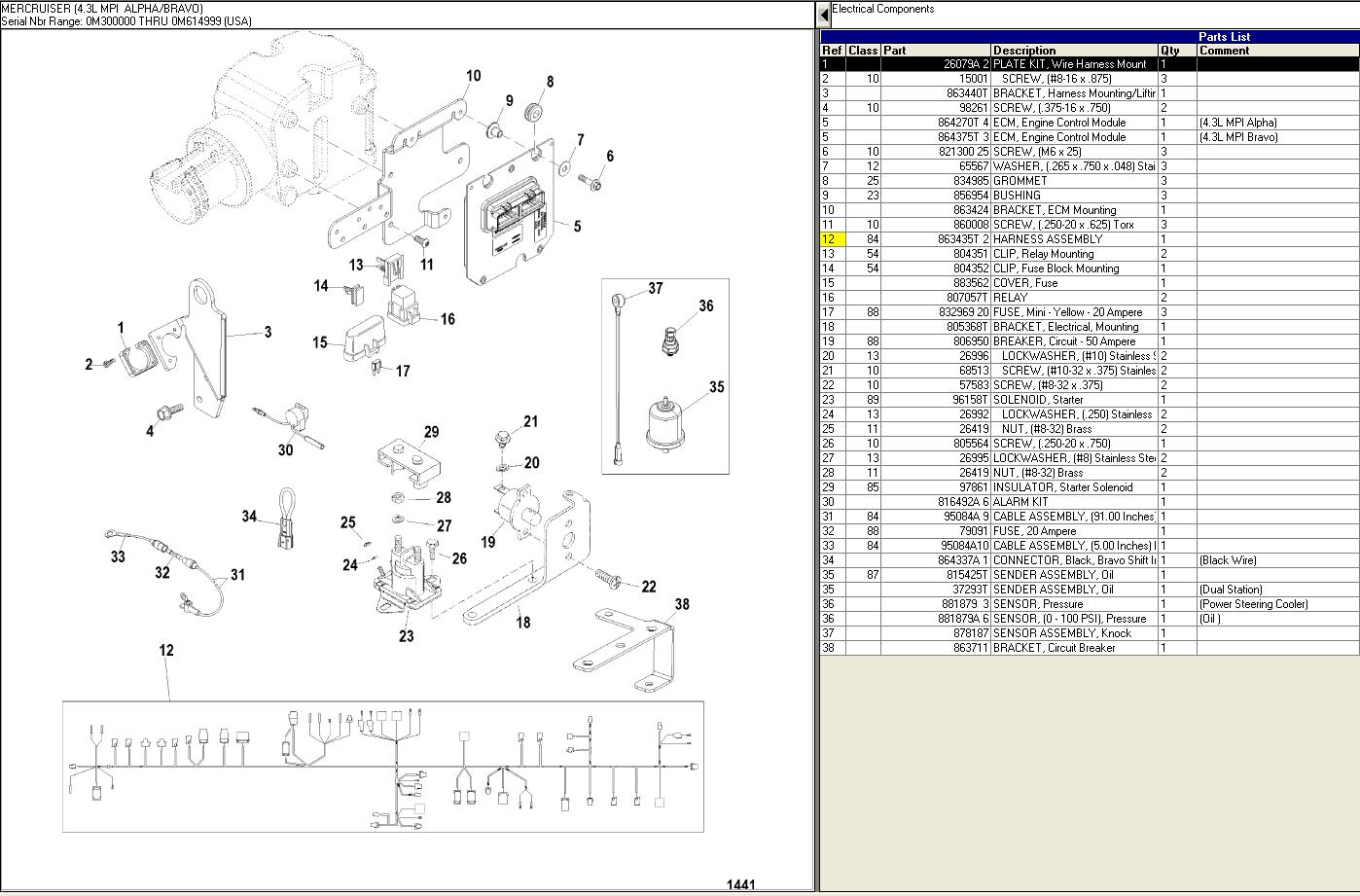1360x896 pixels.
Task: Select the BREAKER, Circuit - 50 Ampere row
Action: coord(1090,341)
